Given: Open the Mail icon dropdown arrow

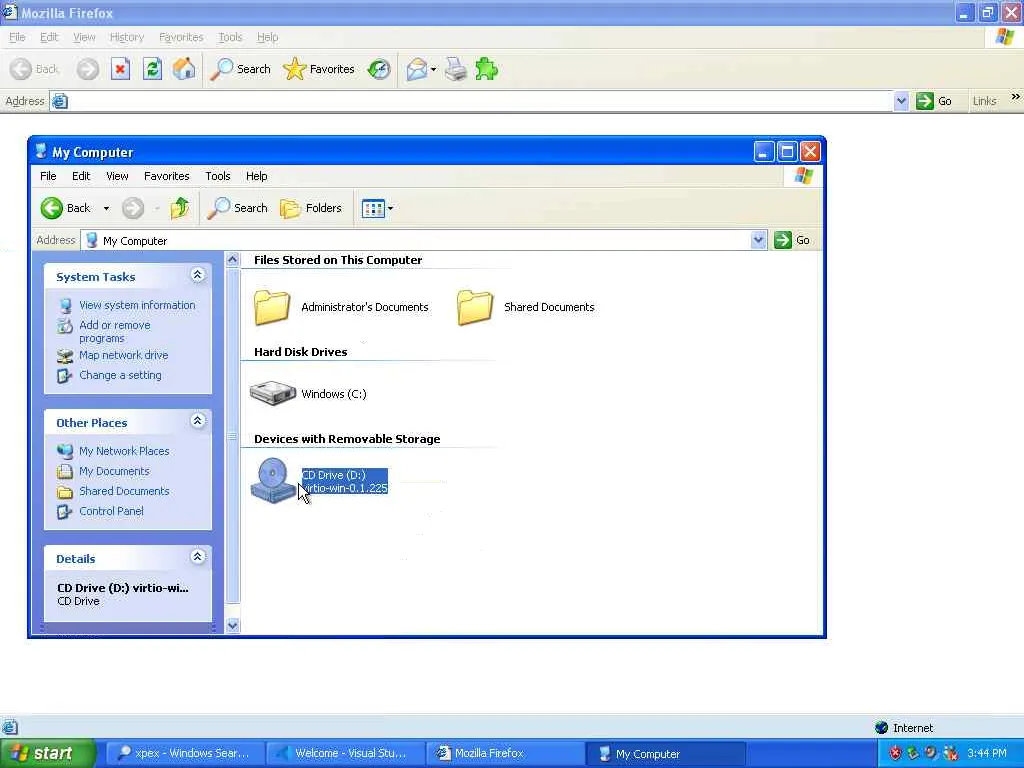Looking at the screenshot, I should pos(434,69).
